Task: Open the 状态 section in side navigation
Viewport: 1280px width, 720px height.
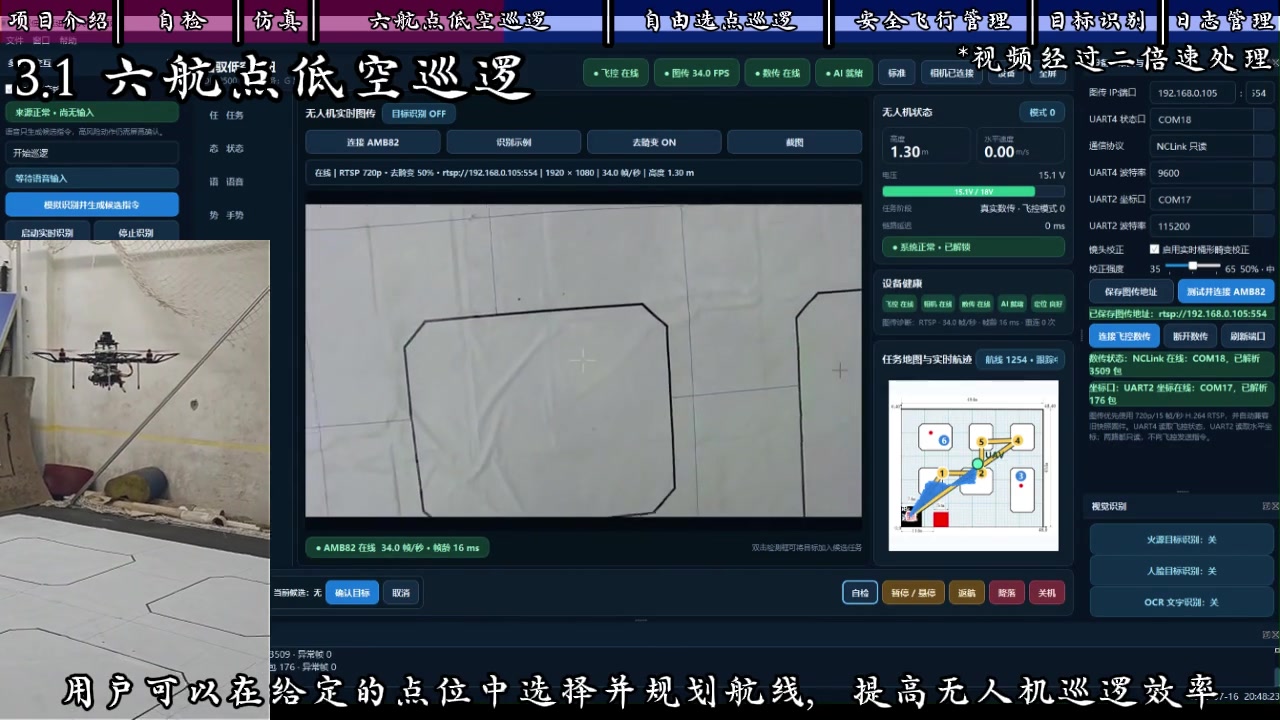Action: coord(227,148)
